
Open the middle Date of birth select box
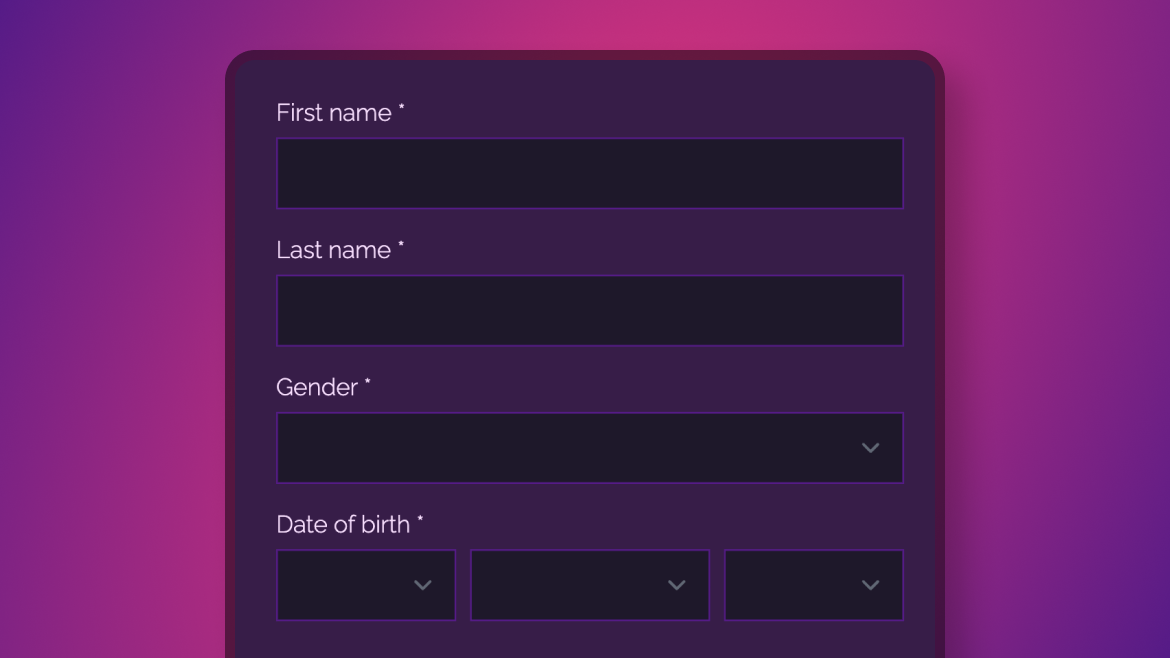589,585
